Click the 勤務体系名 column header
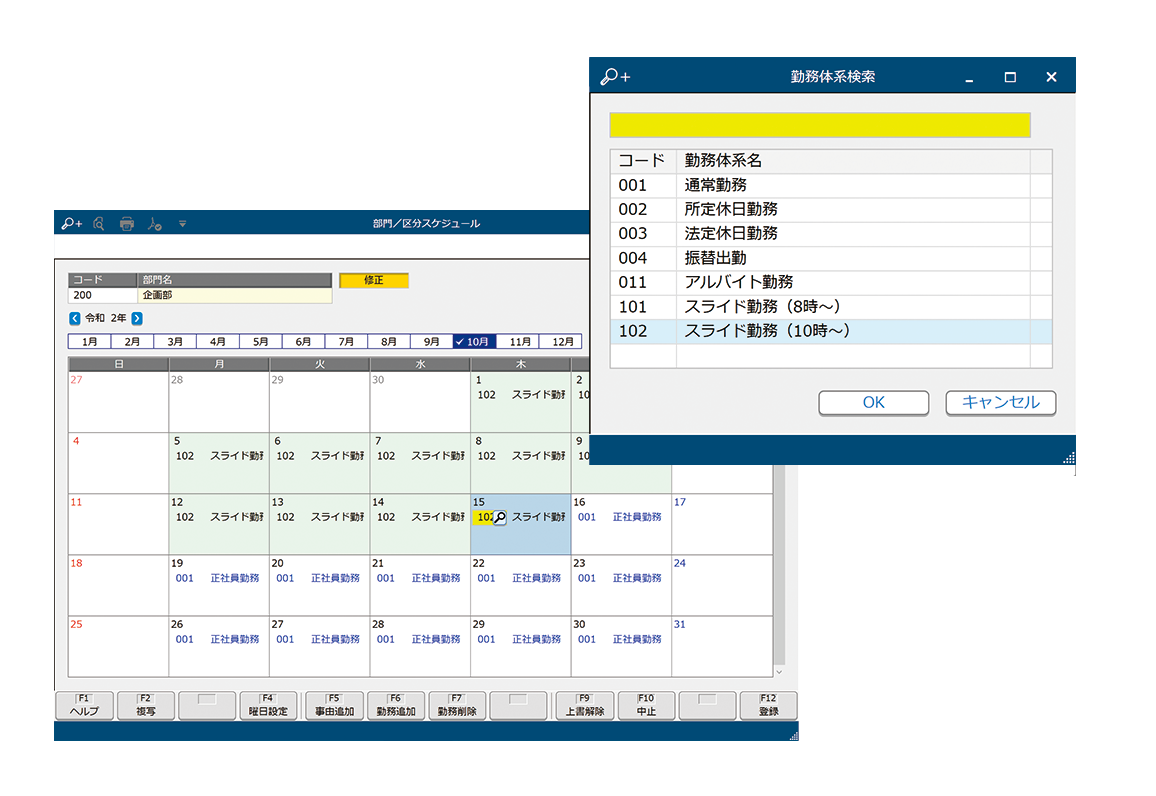The width and height of the screenshot is (1156, 796). click(853, 161)
